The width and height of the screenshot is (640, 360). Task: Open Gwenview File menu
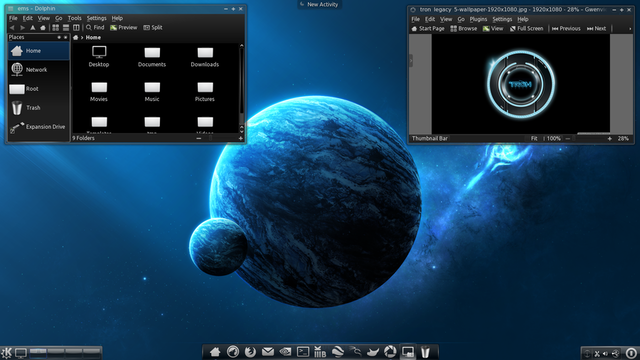point(415,19)
